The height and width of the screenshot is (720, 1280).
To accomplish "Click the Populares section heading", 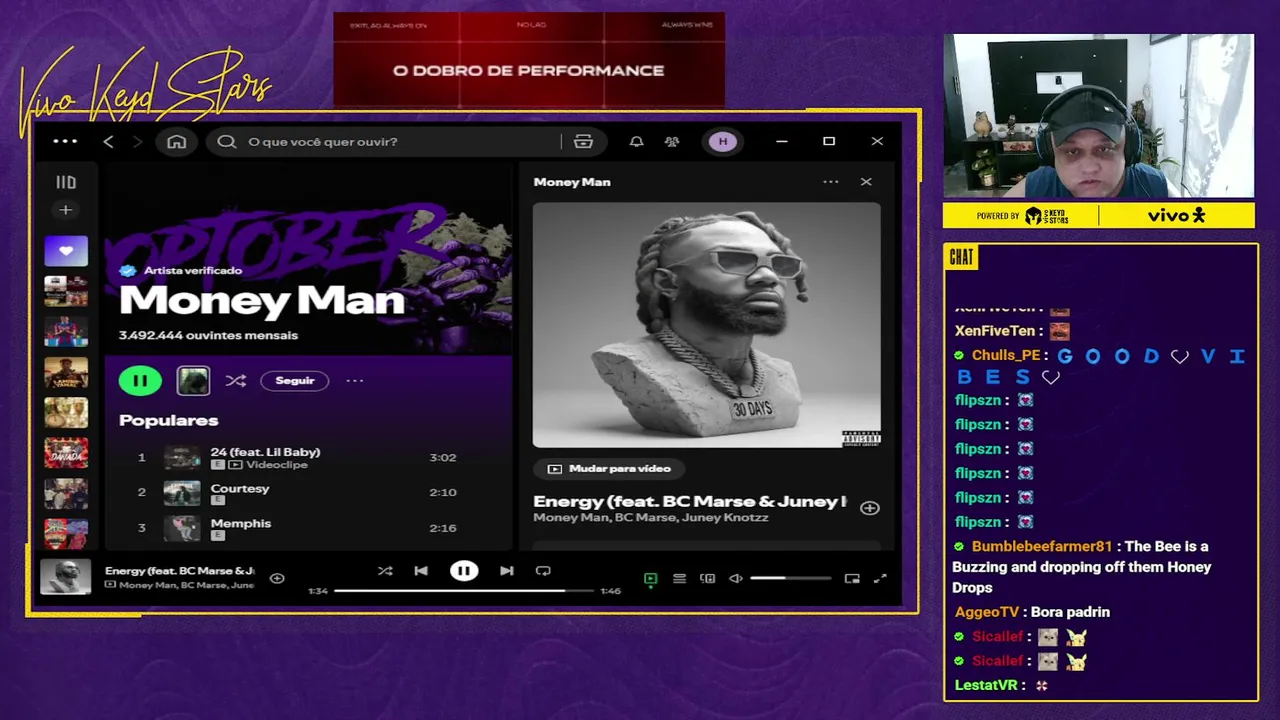I will 168,420.
